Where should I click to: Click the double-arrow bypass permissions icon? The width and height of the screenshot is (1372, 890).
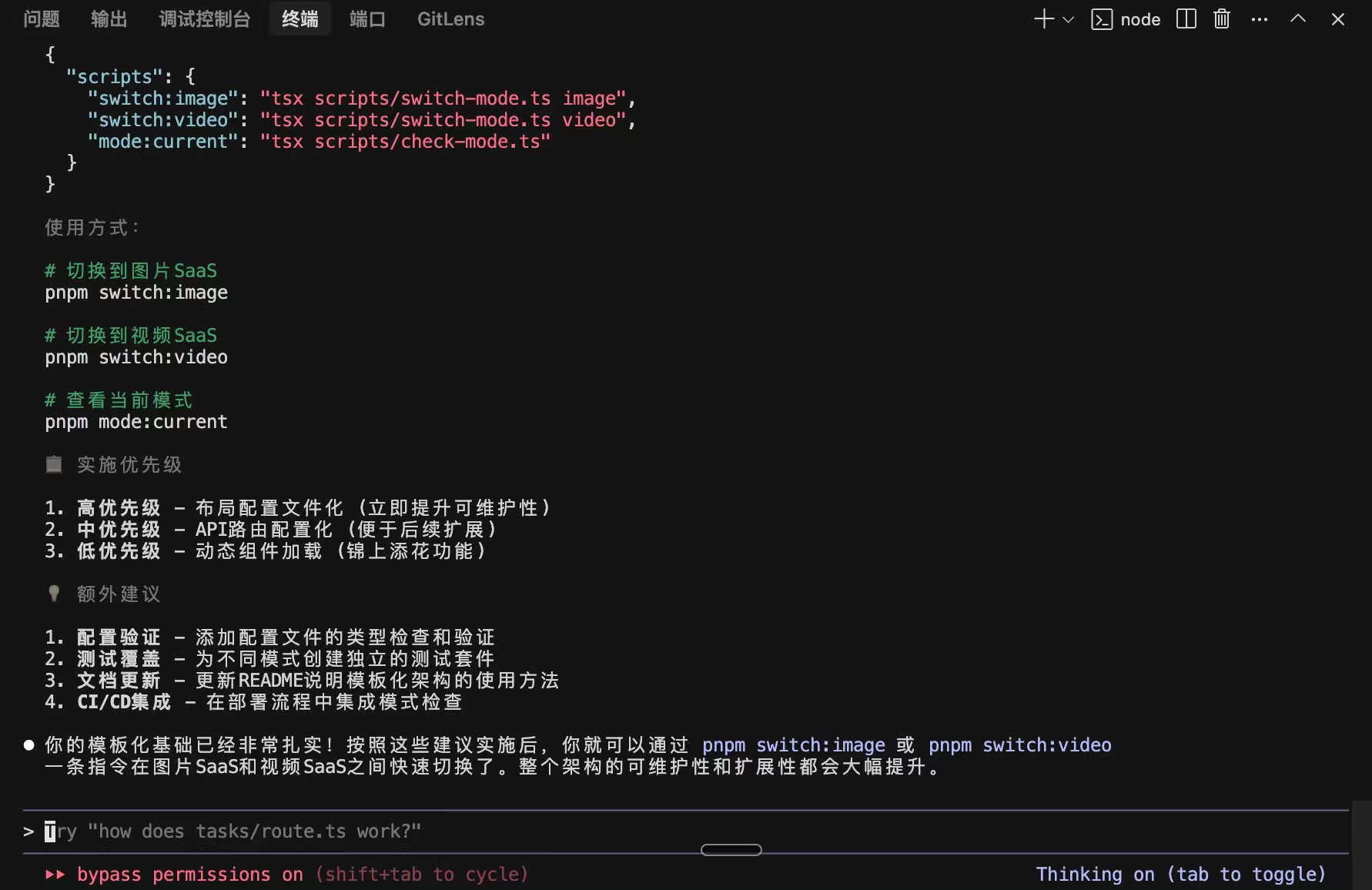click(x=55, y=875)
